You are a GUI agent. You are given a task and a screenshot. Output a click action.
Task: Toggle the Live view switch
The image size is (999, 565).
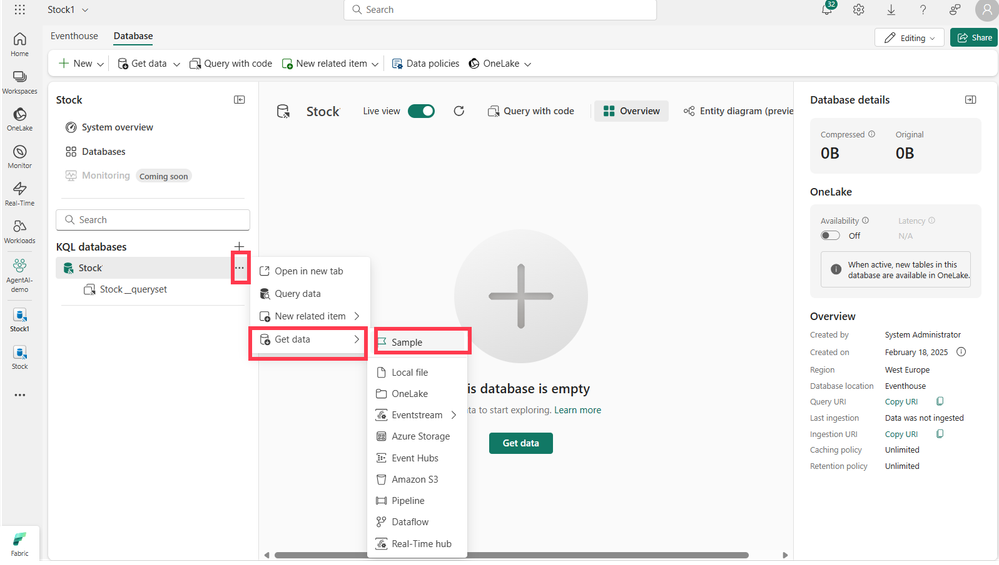tap(421, 111)
